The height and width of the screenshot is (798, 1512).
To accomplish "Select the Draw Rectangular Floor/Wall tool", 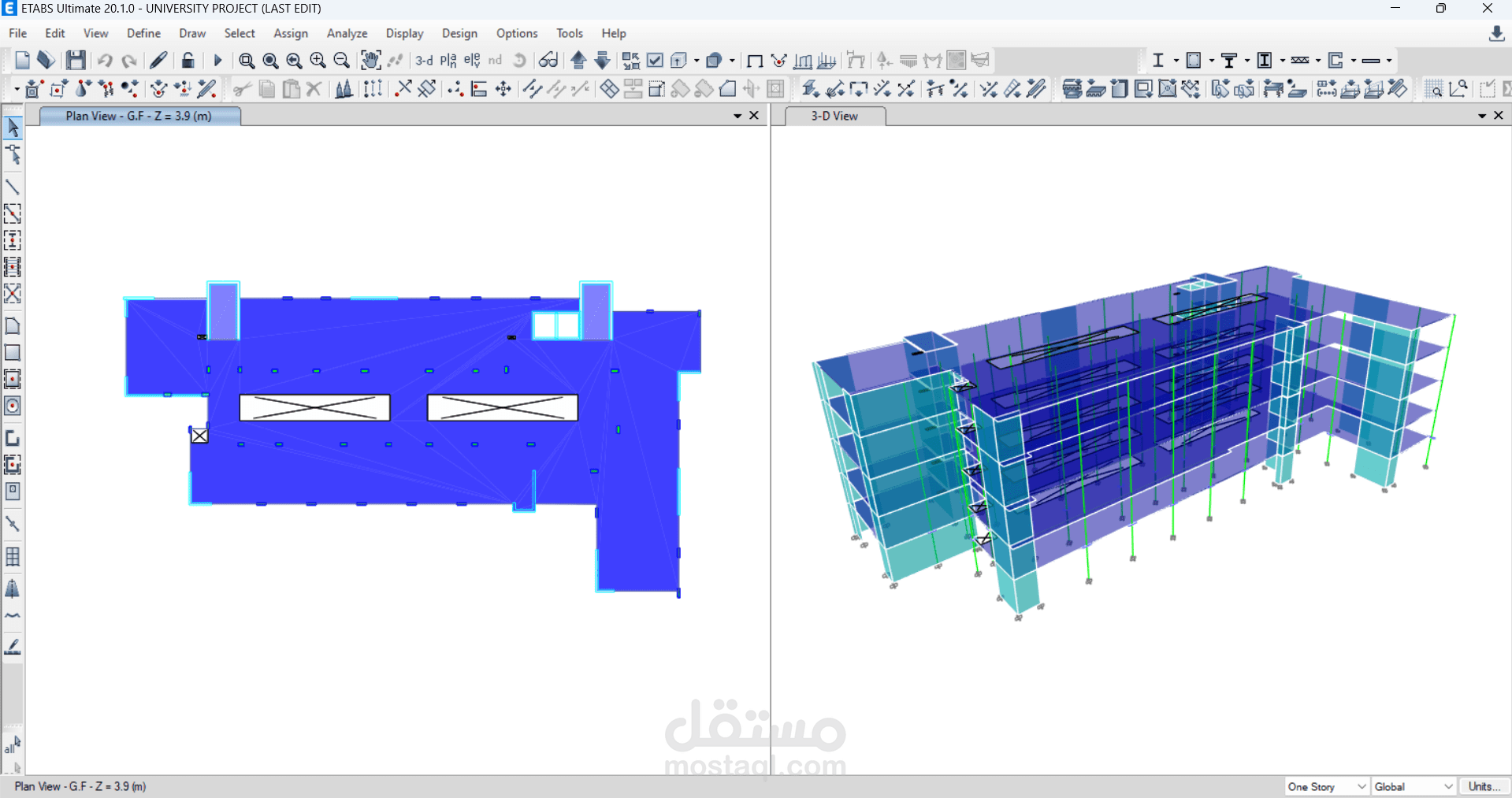I will (x=13, y=353).
